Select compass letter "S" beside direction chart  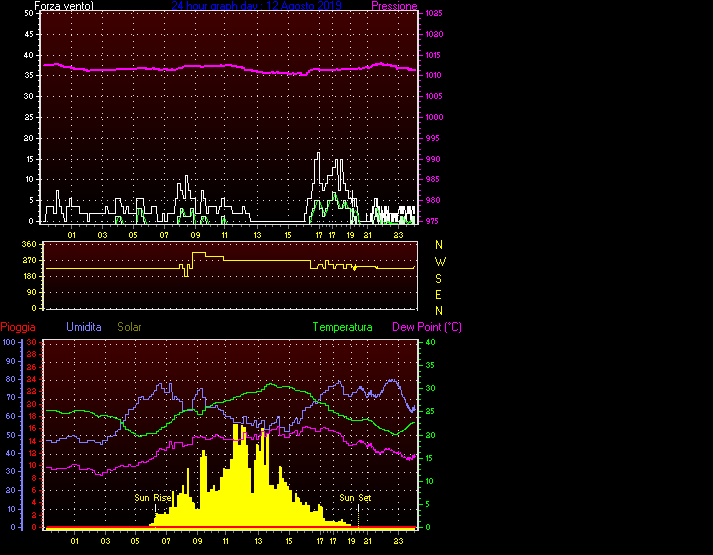pos(438,279)
